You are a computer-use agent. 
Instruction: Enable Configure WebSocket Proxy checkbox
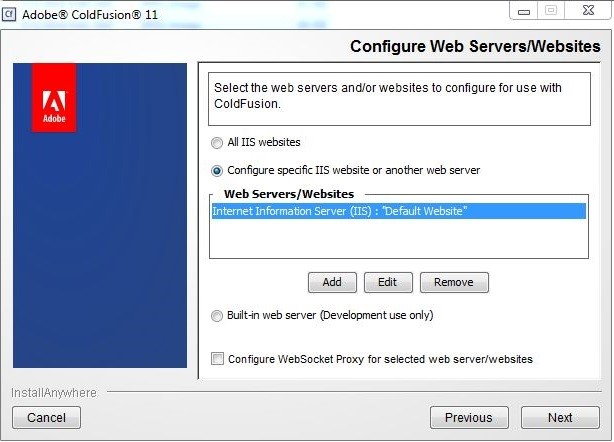click(x=218, y=359)
